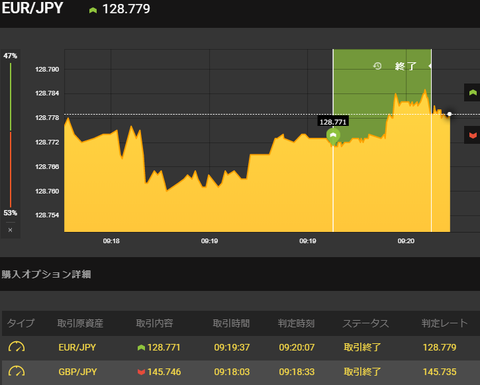Click the 47% sentiment value
Viewport: 480px width, 385px height.
click(10, 56)
